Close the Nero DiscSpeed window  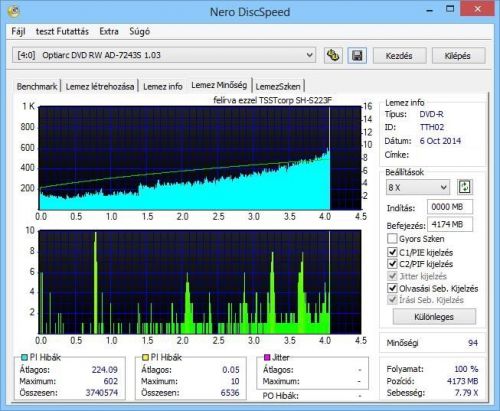[477, 9]
